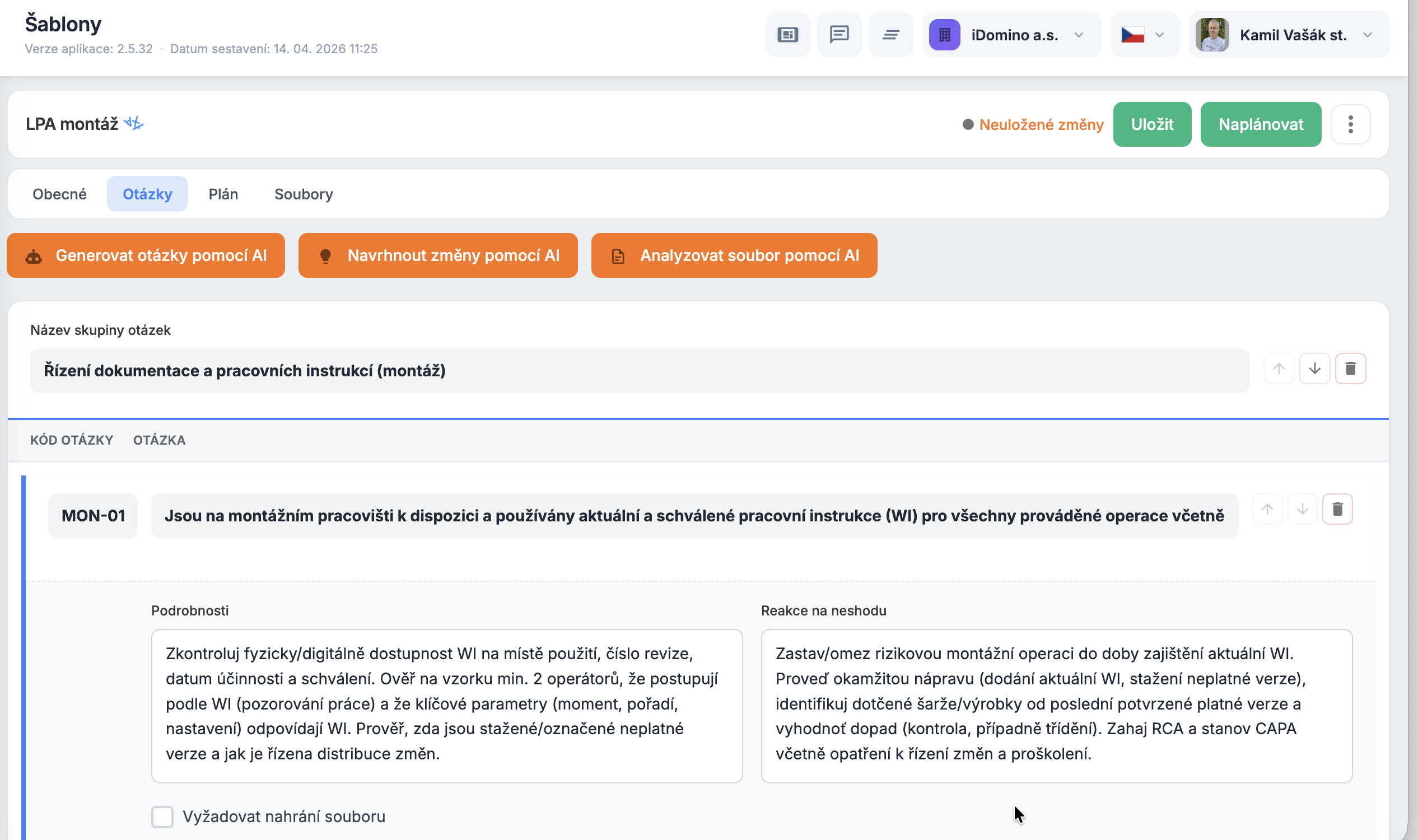
Task: Expand the Kamil Vašák st. user menu
Action: (1289, 35)
